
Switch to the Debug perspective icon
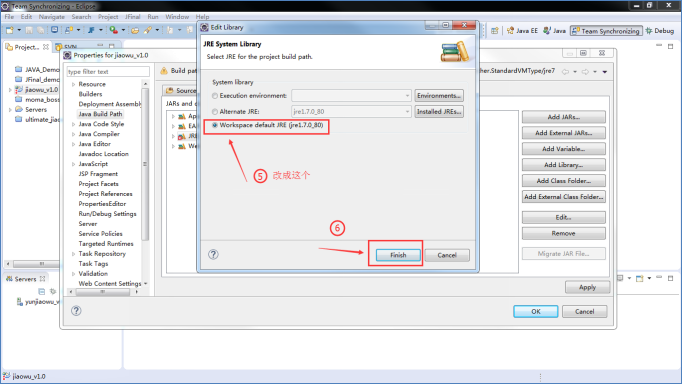tap(660, 30)
